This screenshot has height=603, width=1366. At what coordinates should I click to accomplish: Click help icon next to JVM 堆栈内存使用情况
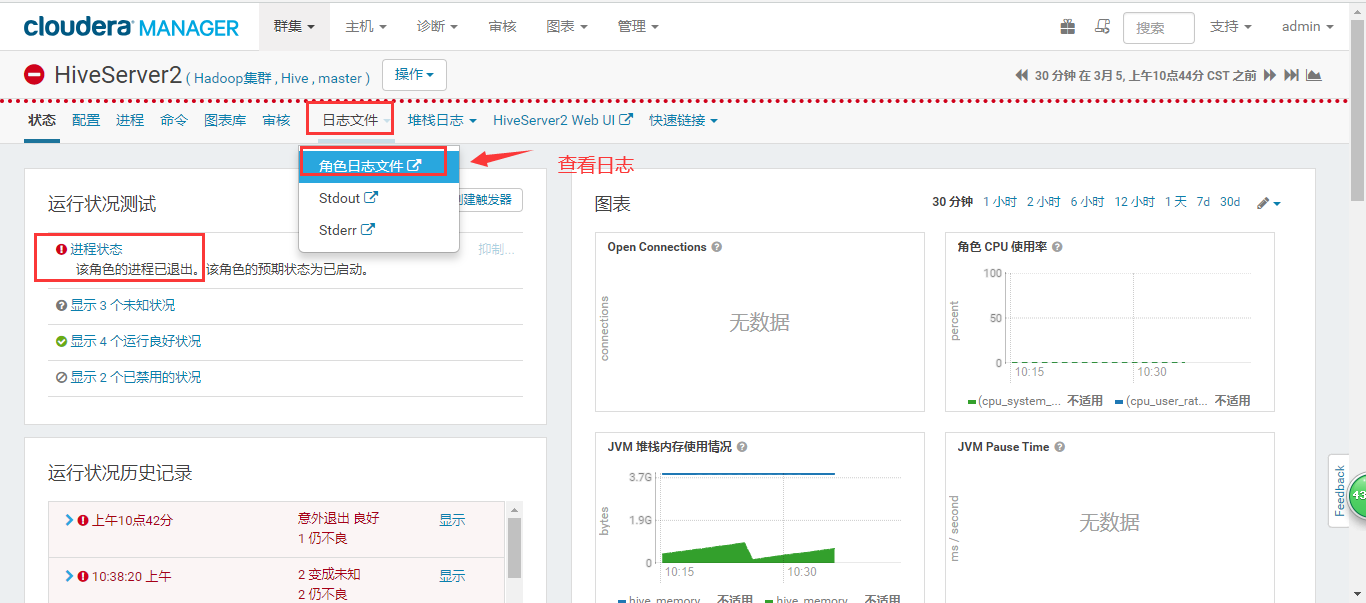(742, 447)
